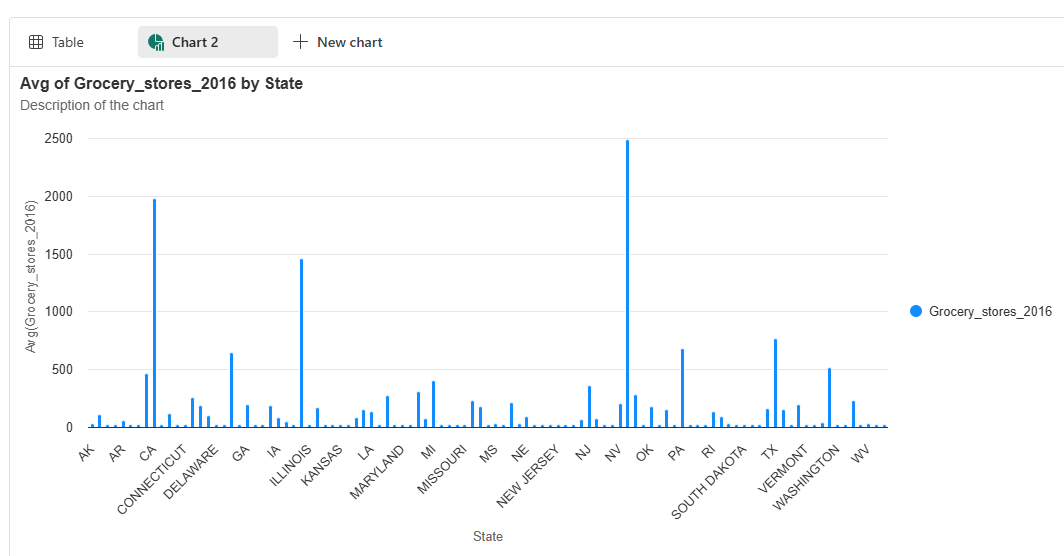The image size is (1064, 556).
Task: Select the Grocery_stores_2016 legend label
Action: pyautogui.click(x=990, y=311)
